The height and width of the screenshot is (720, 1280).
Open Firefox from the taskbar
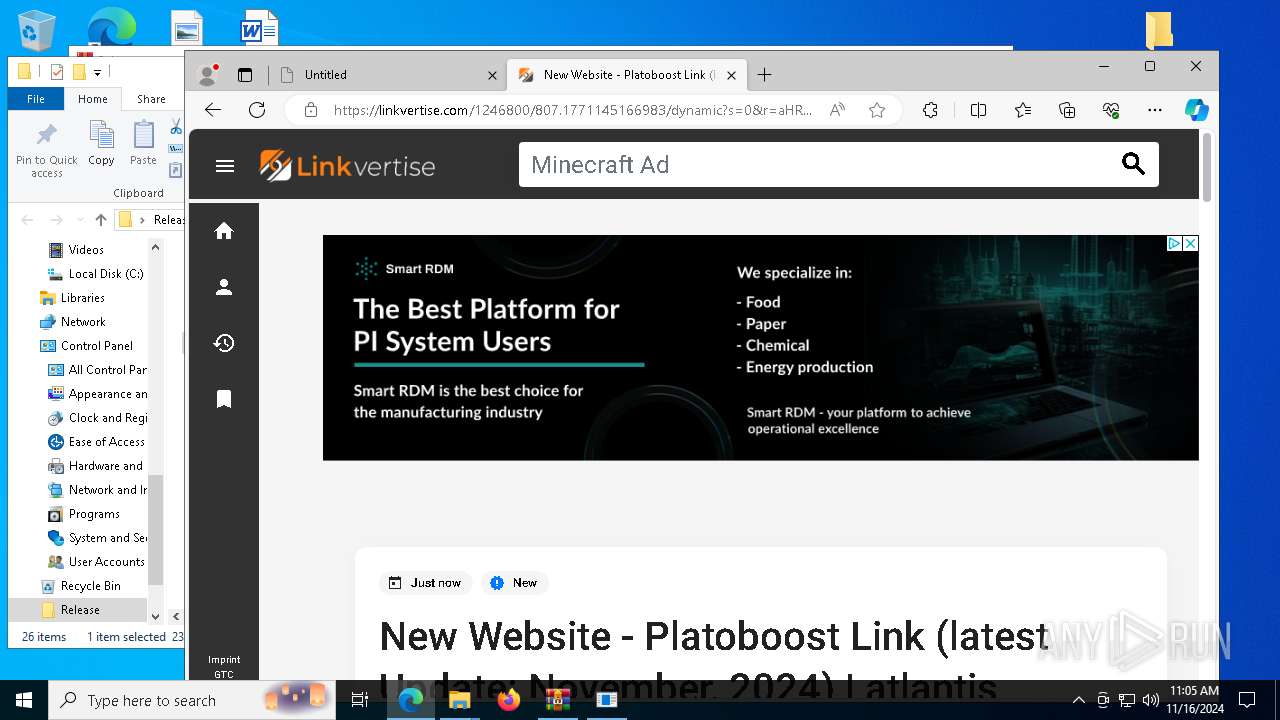pos(509,700)
